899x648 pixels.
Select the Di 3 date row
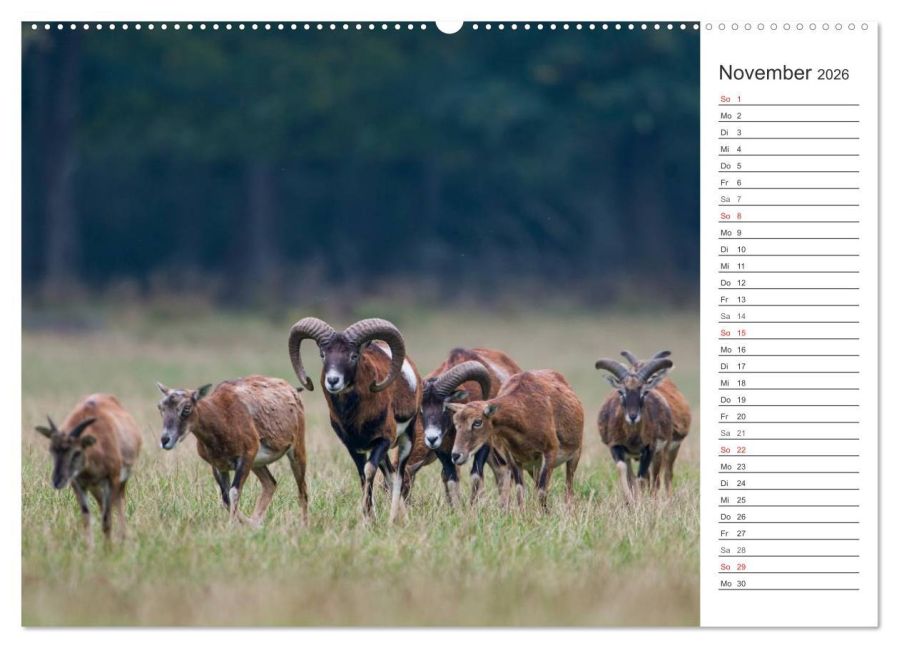pyautogui.click(x=789, y=132)
